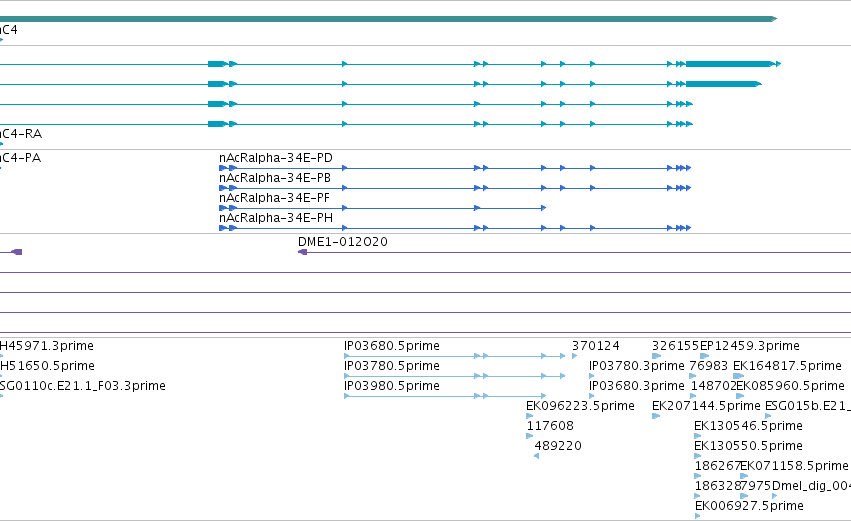Open the EK207144.5prime EST label
The image size is (851, 521).
pyautogui.click(x=706, y=406)
